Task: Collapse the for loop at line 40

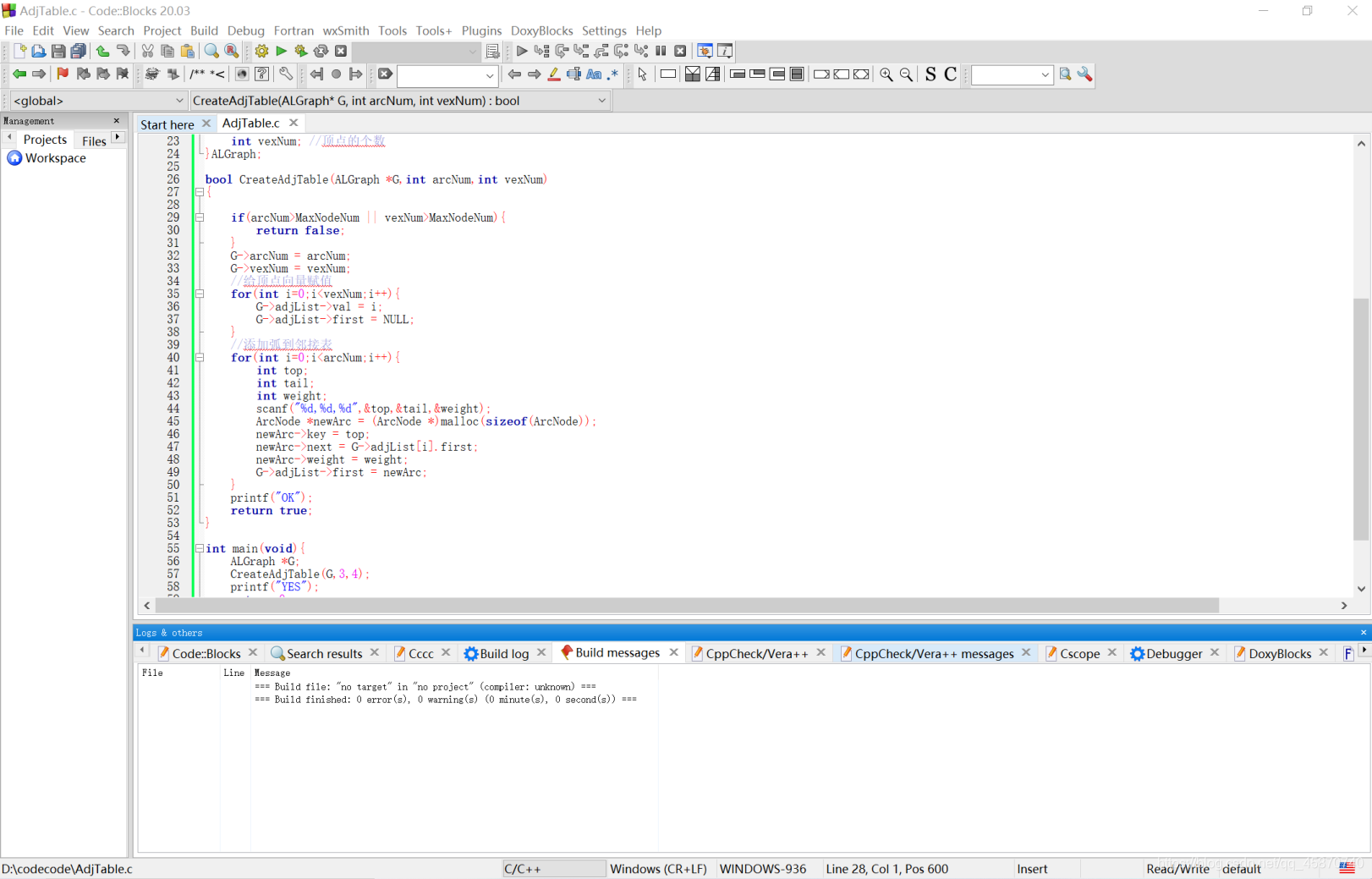Action: [x=200, y=358]
